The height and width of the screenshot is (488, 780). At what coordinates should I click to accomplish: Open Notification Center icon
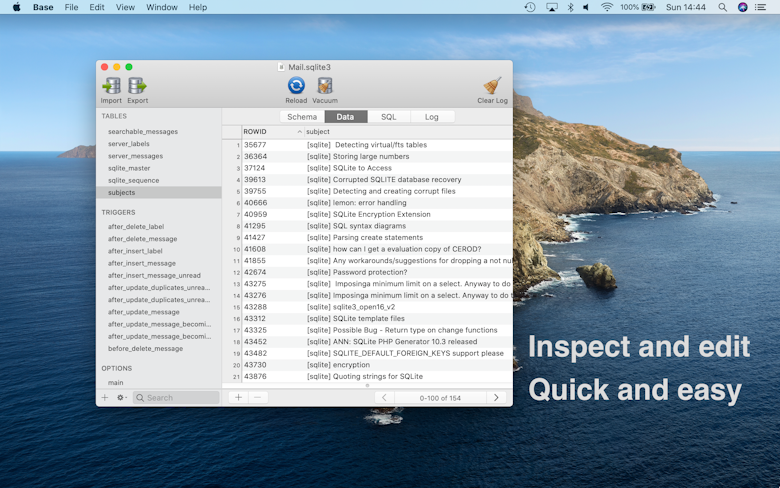pyautogui.click(x=760, y=7)
